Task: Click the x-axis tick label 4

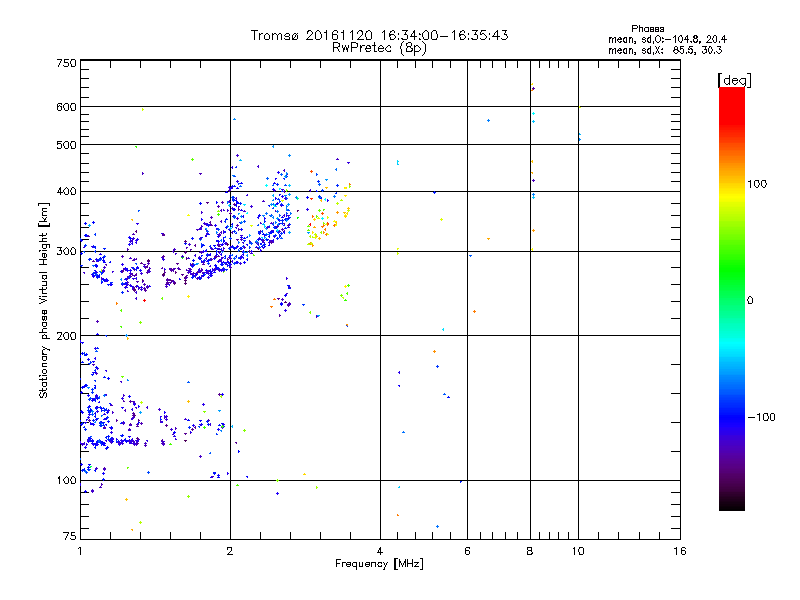Action: [380, 551]
